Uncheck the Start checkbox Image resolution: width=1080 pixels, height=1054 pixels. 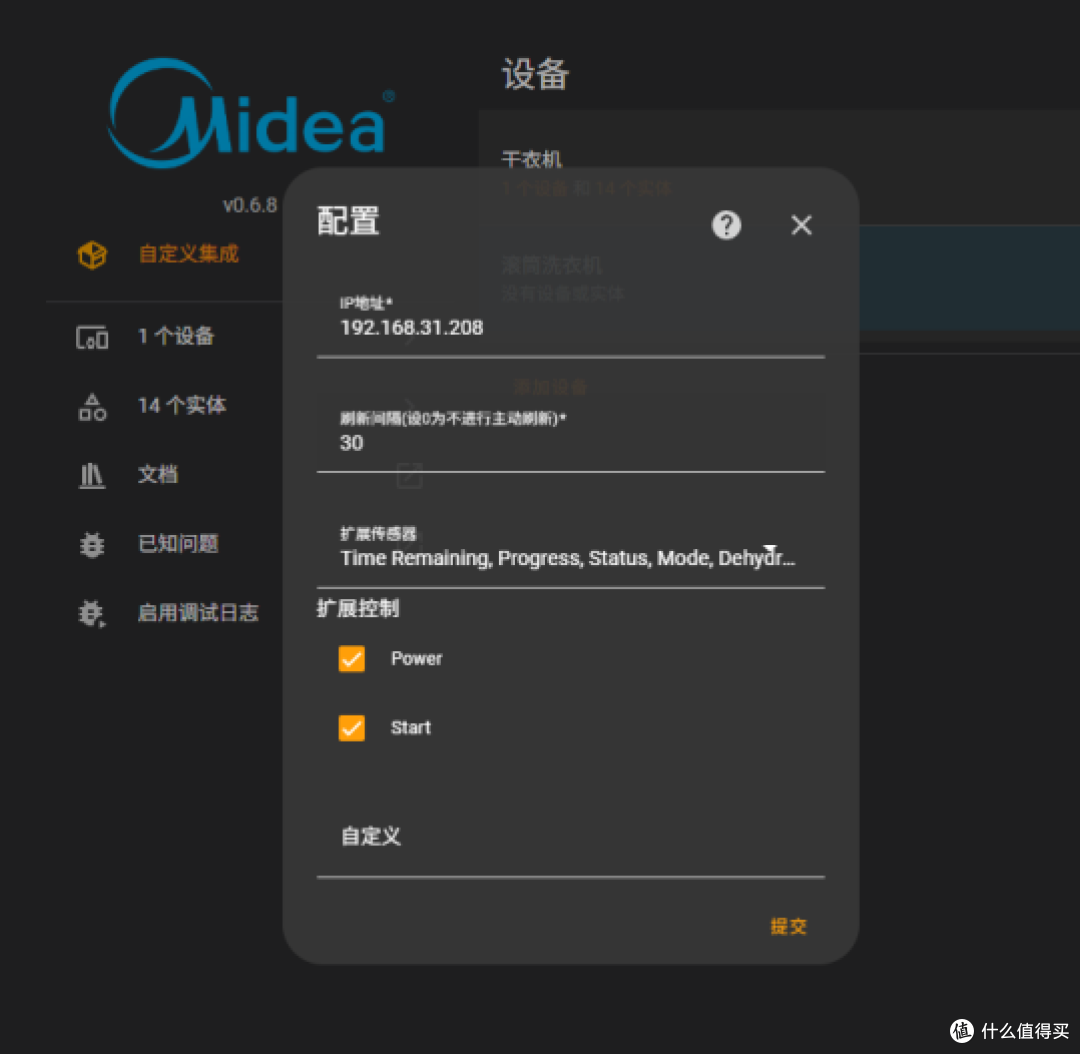(351, 727)
